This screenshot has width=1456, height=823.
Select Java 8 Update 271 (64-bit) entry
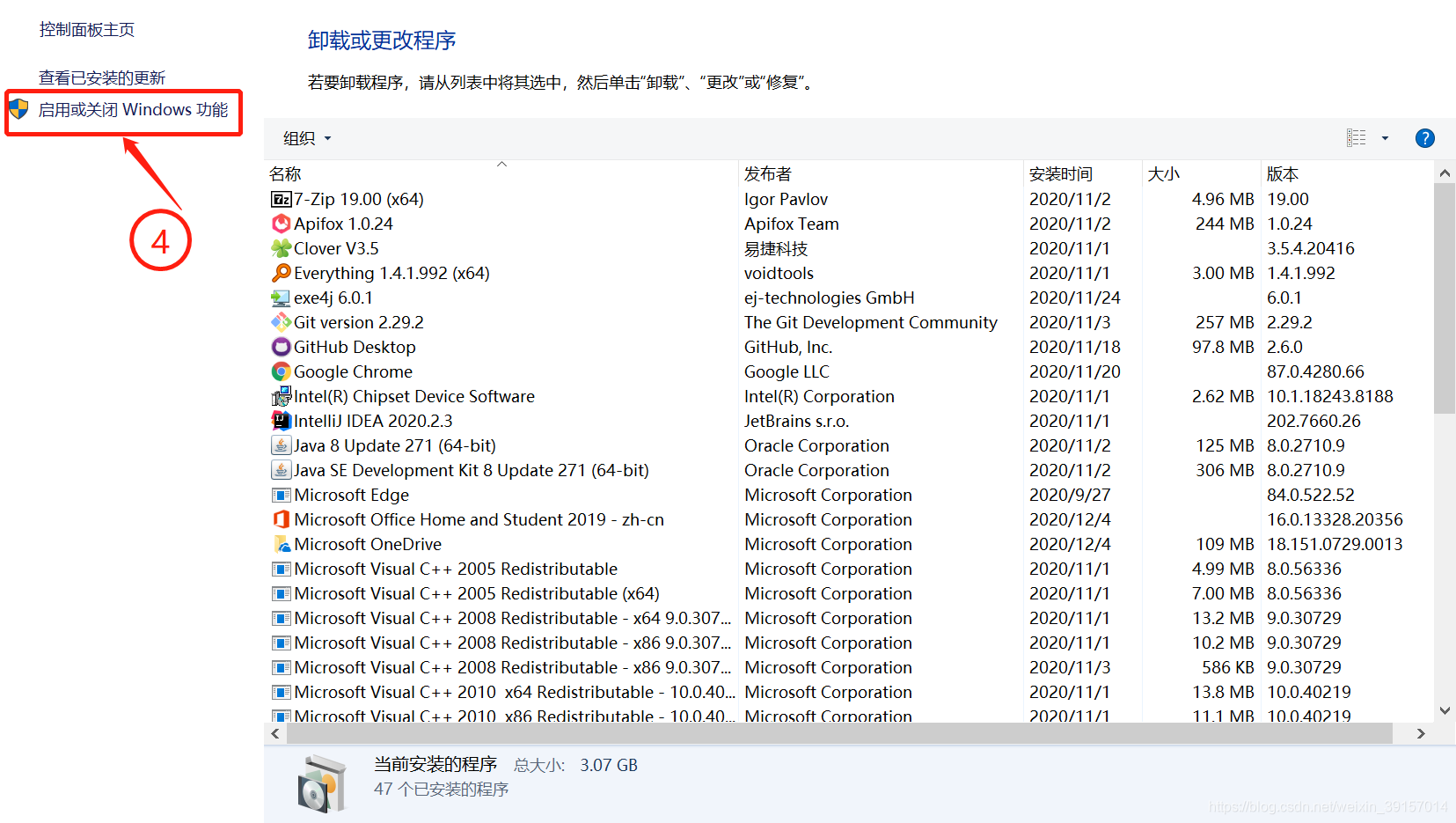tap(394, 445)
